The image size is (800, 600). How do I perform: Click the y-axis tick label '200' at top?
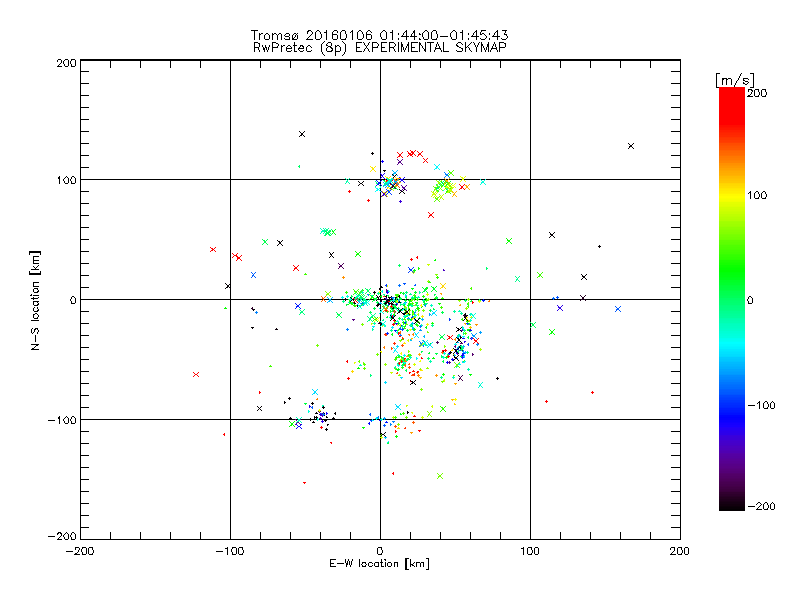pyautogui.click(x=66, y=63)
